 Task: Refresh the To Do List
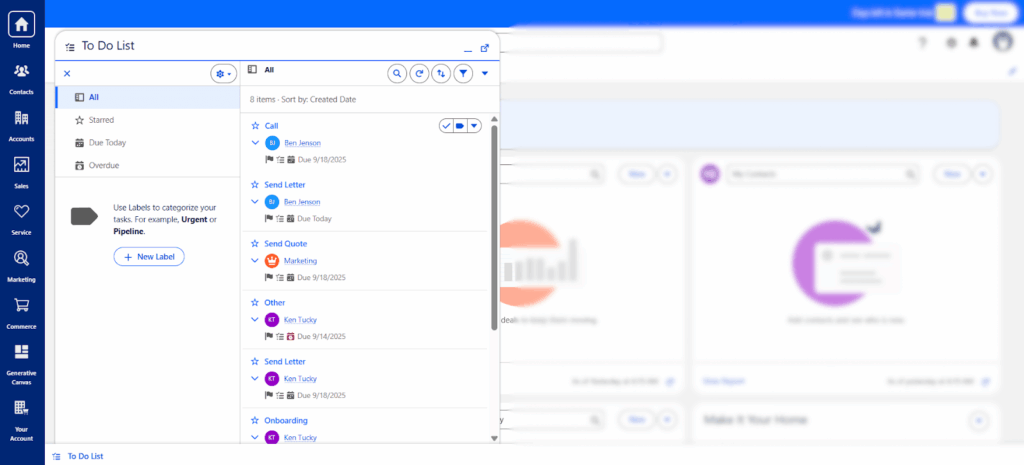tap(420, 73)
